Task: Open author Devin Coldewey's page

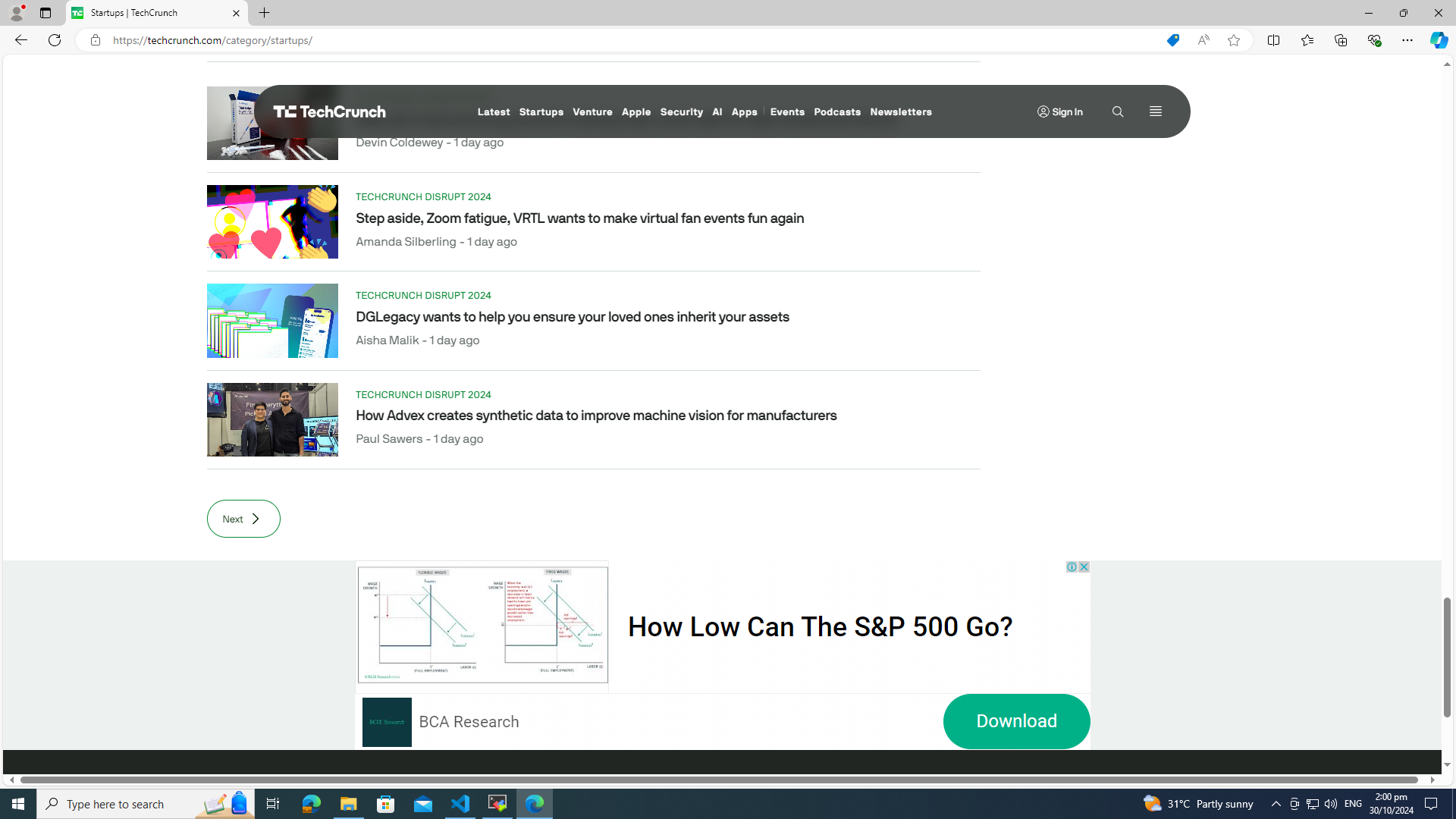Action: tap(399, 143)
